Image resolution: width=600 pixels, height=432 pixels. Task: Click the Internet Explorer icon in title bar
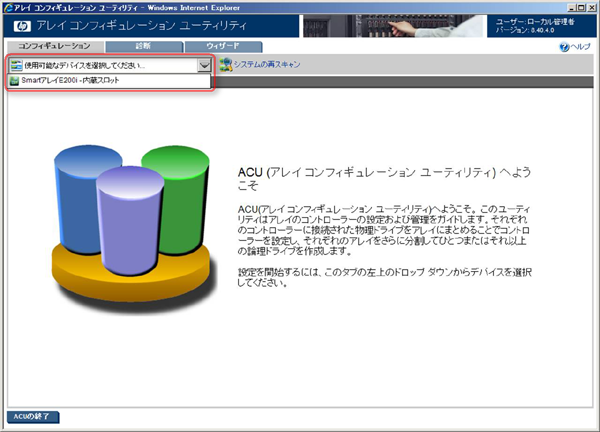8,7
